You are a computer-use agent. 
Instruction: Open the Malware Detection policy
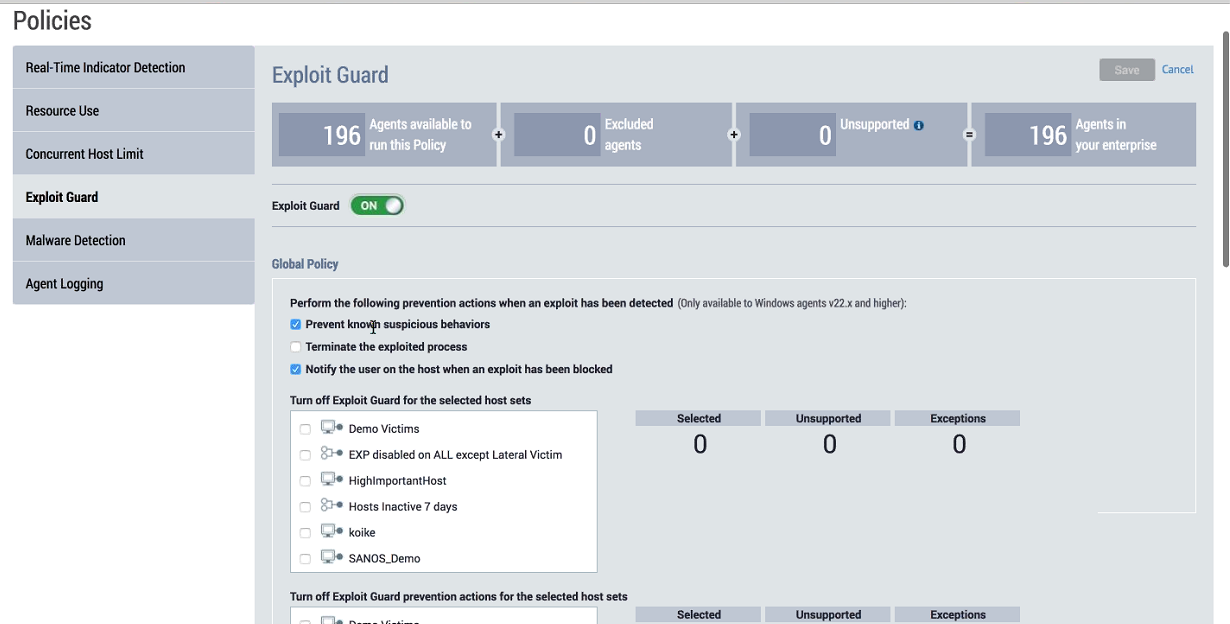point(134,240)
